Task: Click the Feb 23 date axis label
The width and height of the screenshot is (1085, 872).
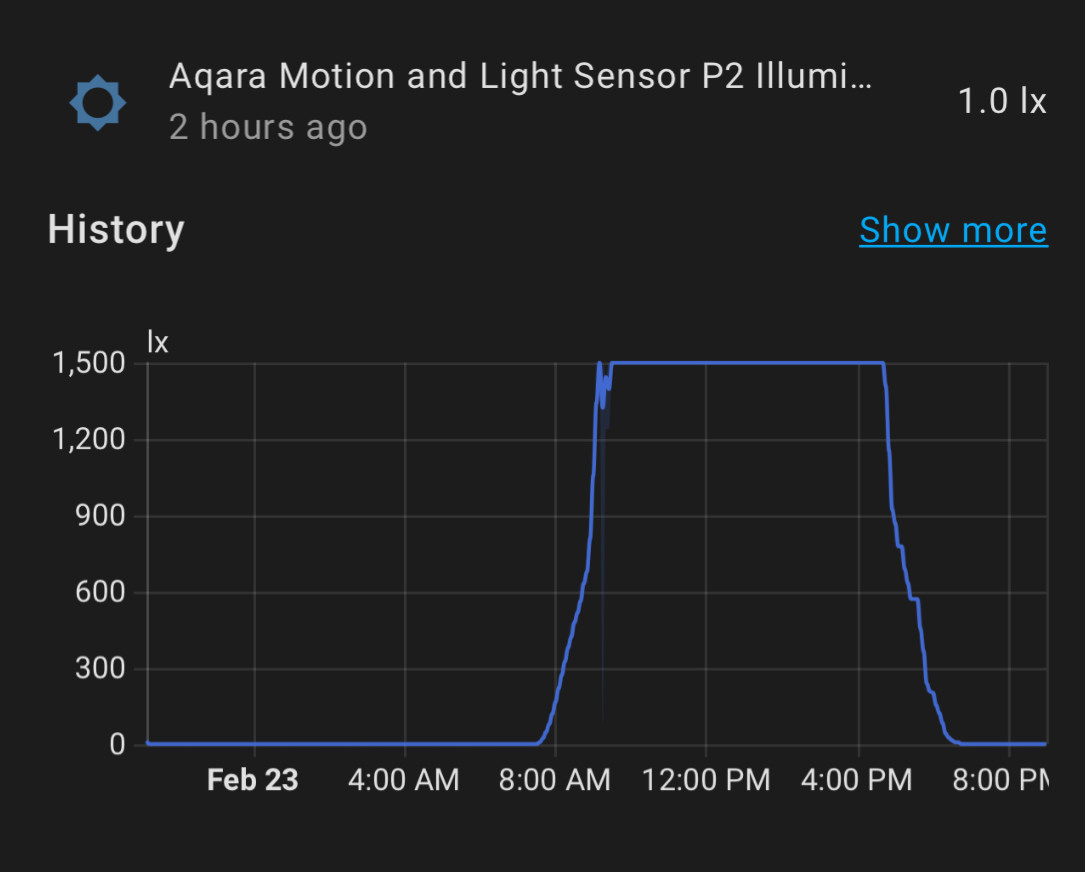Action: [253, 780]
